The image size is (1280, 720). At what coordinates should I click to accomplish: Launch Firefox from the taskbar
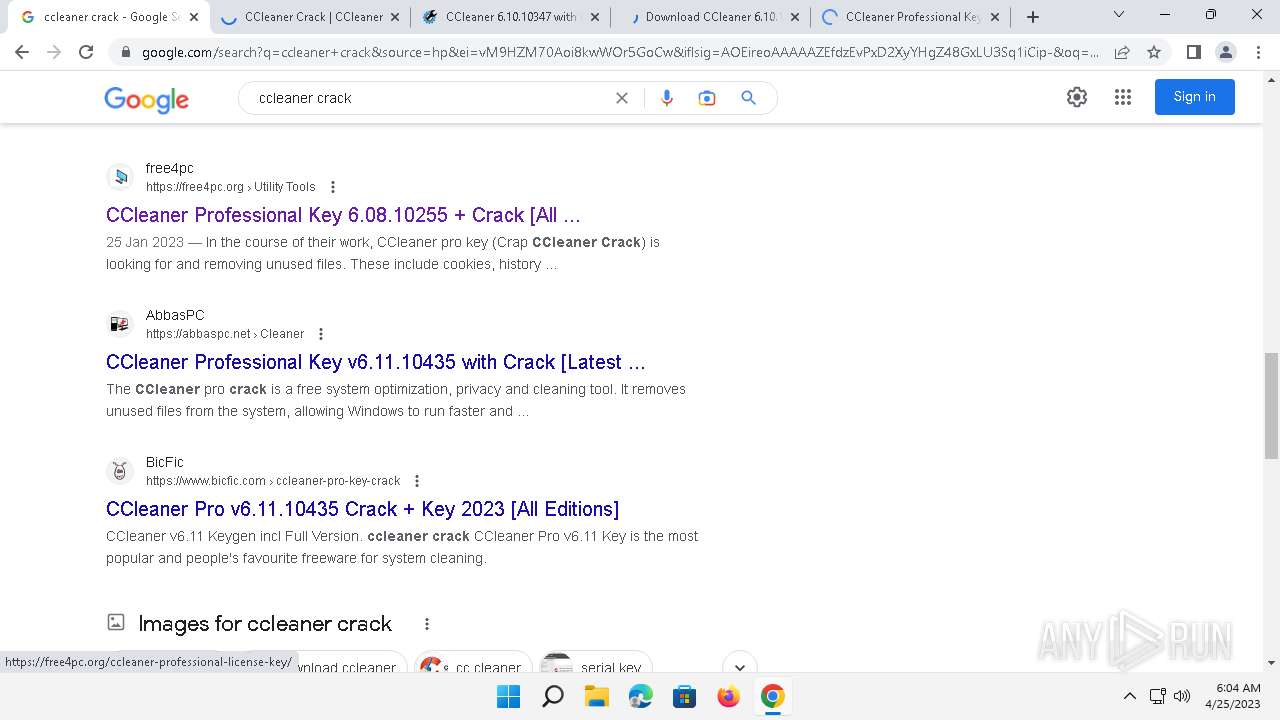pos(729,696)
